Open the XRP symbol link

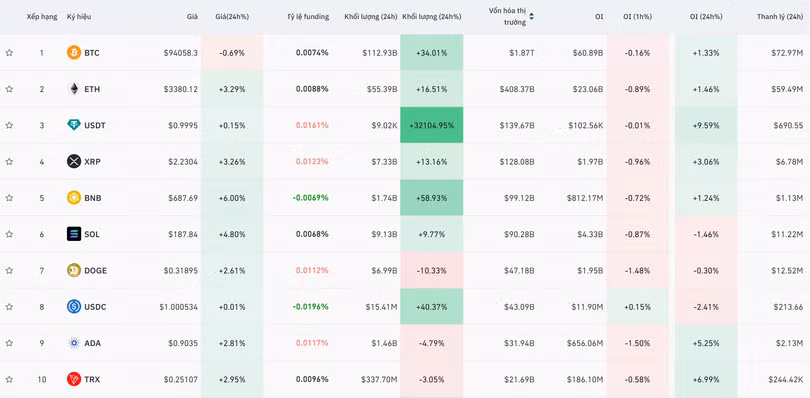click(92, 161)
